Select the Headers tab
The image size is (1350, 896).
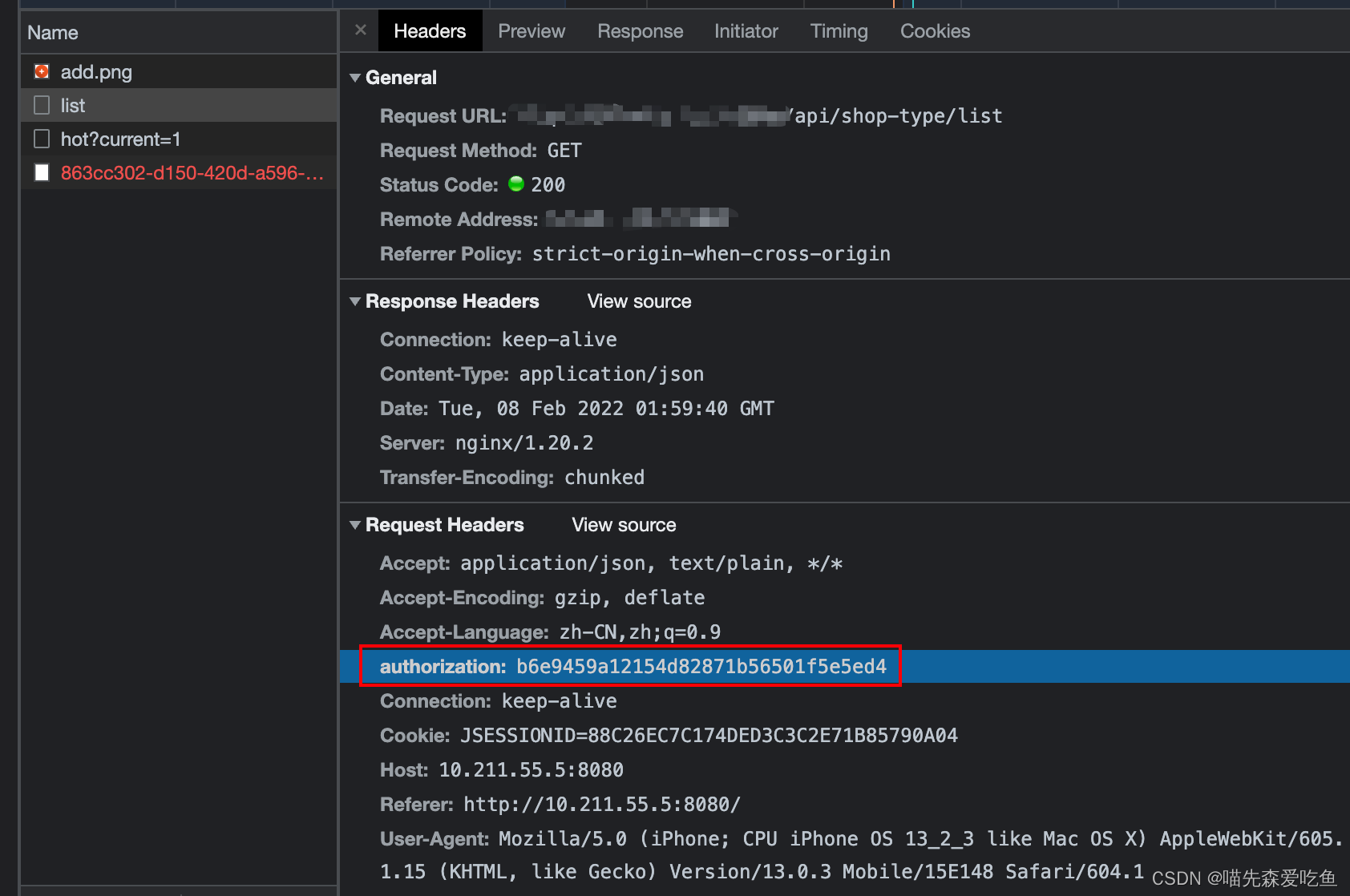(430, 31)
